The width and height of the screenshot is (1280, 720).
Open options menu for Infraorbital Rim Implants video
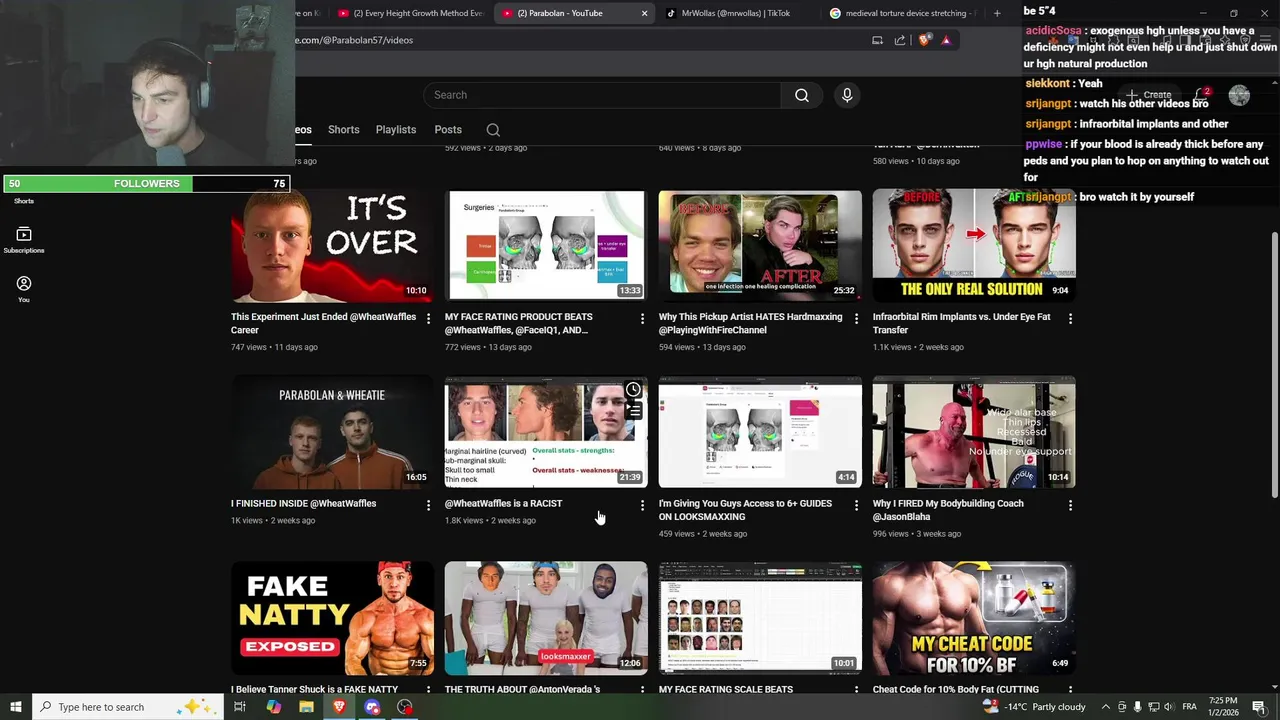(1070, 318)
